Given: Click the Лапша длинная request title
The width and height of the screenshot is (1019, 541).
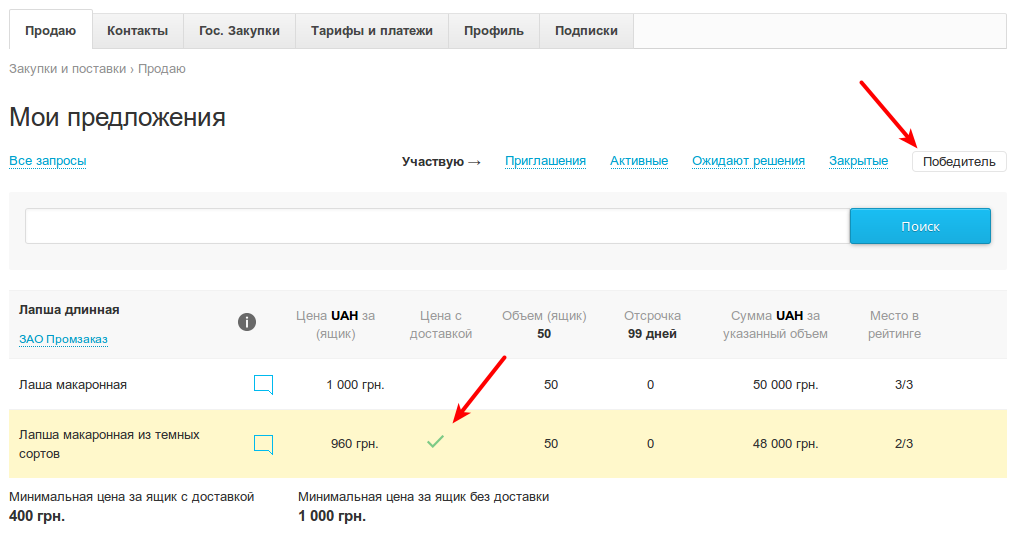Looking at the screenshot, I should coord(69,310).
